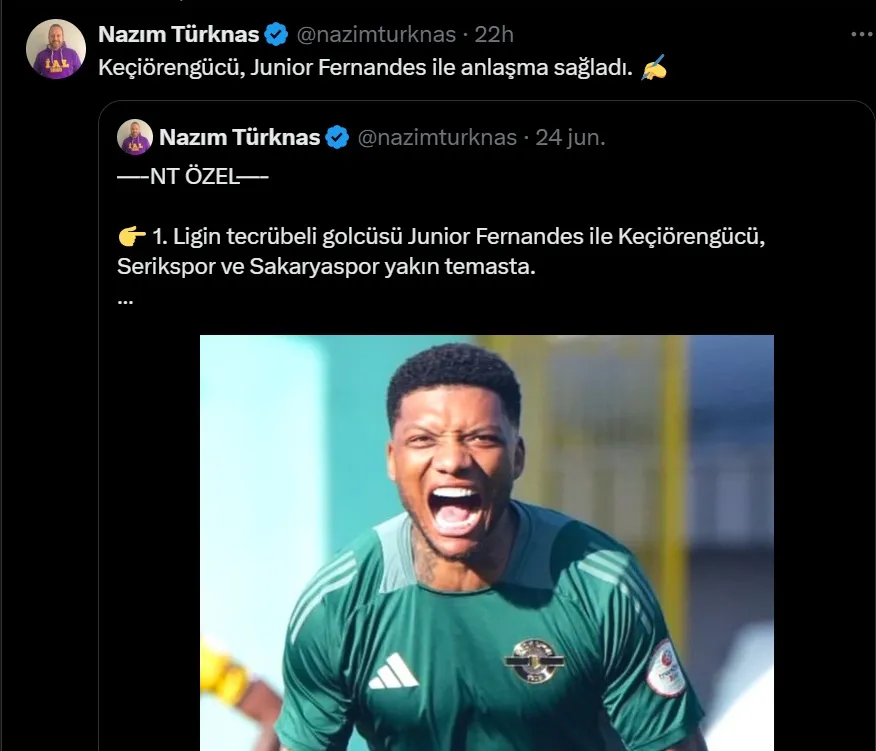Open the quoted tweet's 24 jun. date
Viewport: 876px width, 751px height.
(570, 137)
